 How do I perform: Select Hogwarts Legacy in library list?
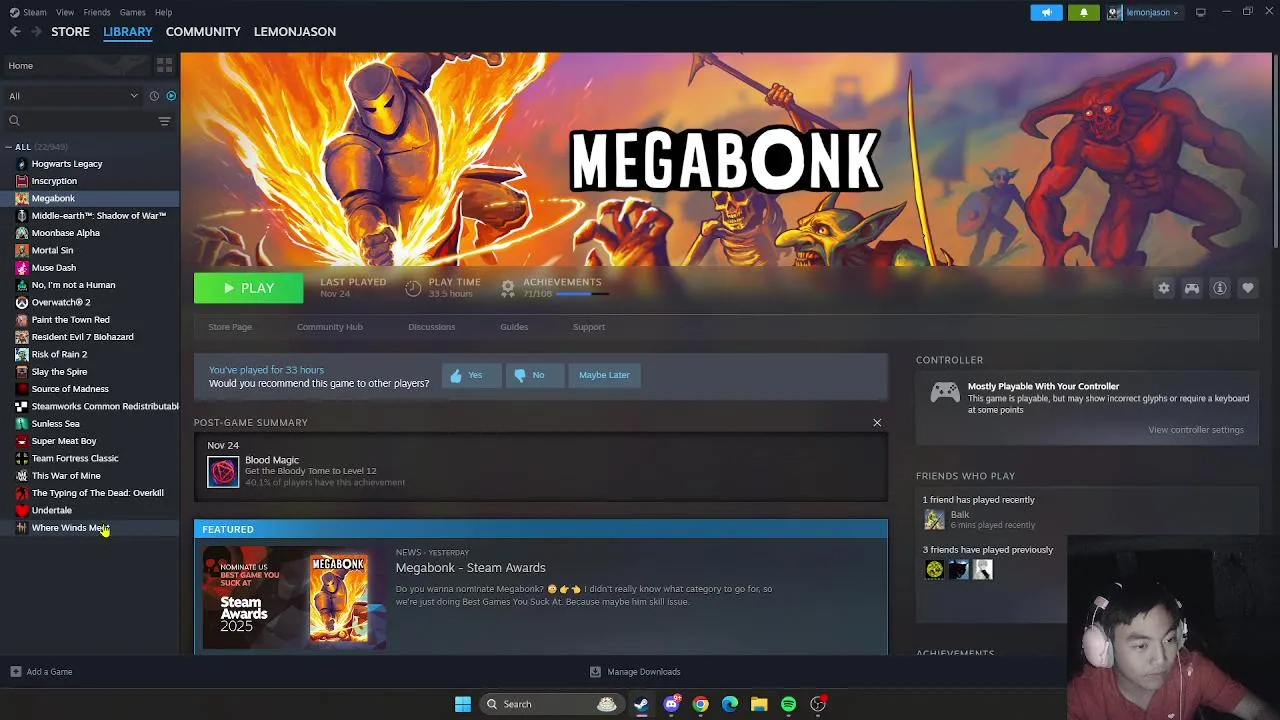[x=66, y=164]
